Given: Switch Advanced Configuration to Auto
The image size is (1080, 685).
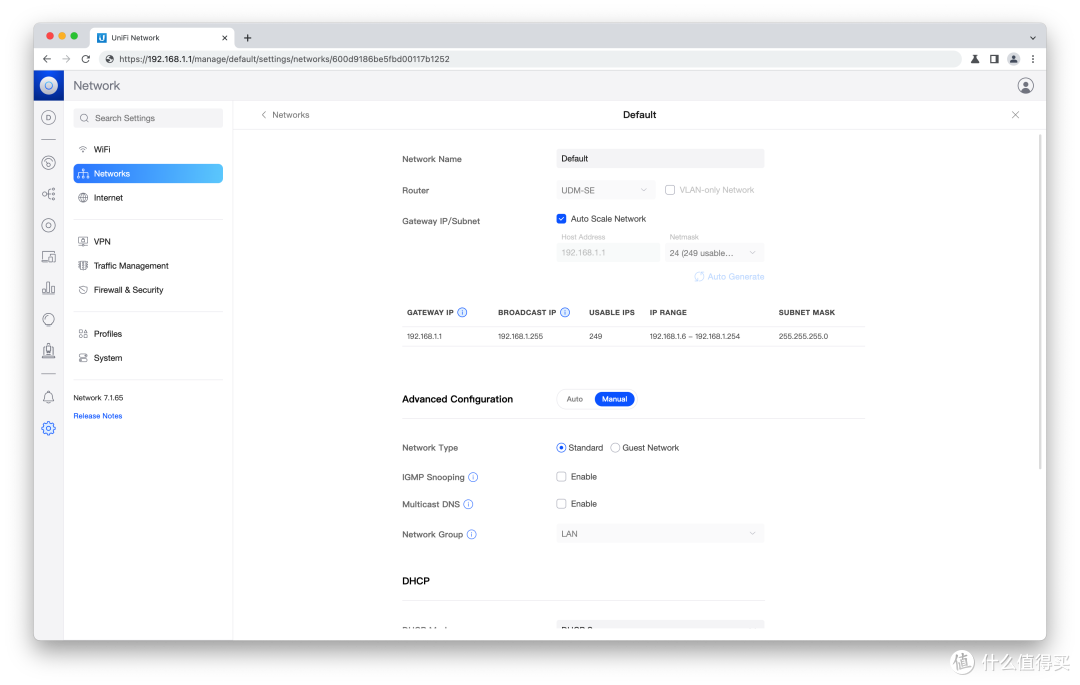Looking at the screenshot, I should (575, 399).
